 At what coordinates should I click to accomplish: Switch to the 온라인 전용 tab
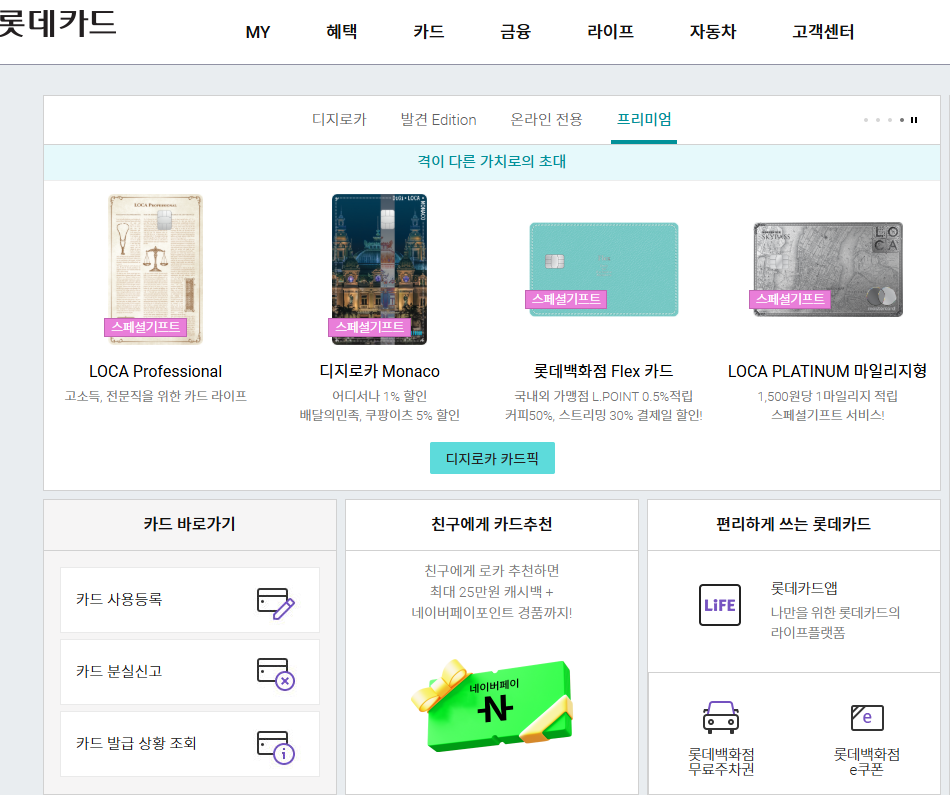[x=546, y=119]
